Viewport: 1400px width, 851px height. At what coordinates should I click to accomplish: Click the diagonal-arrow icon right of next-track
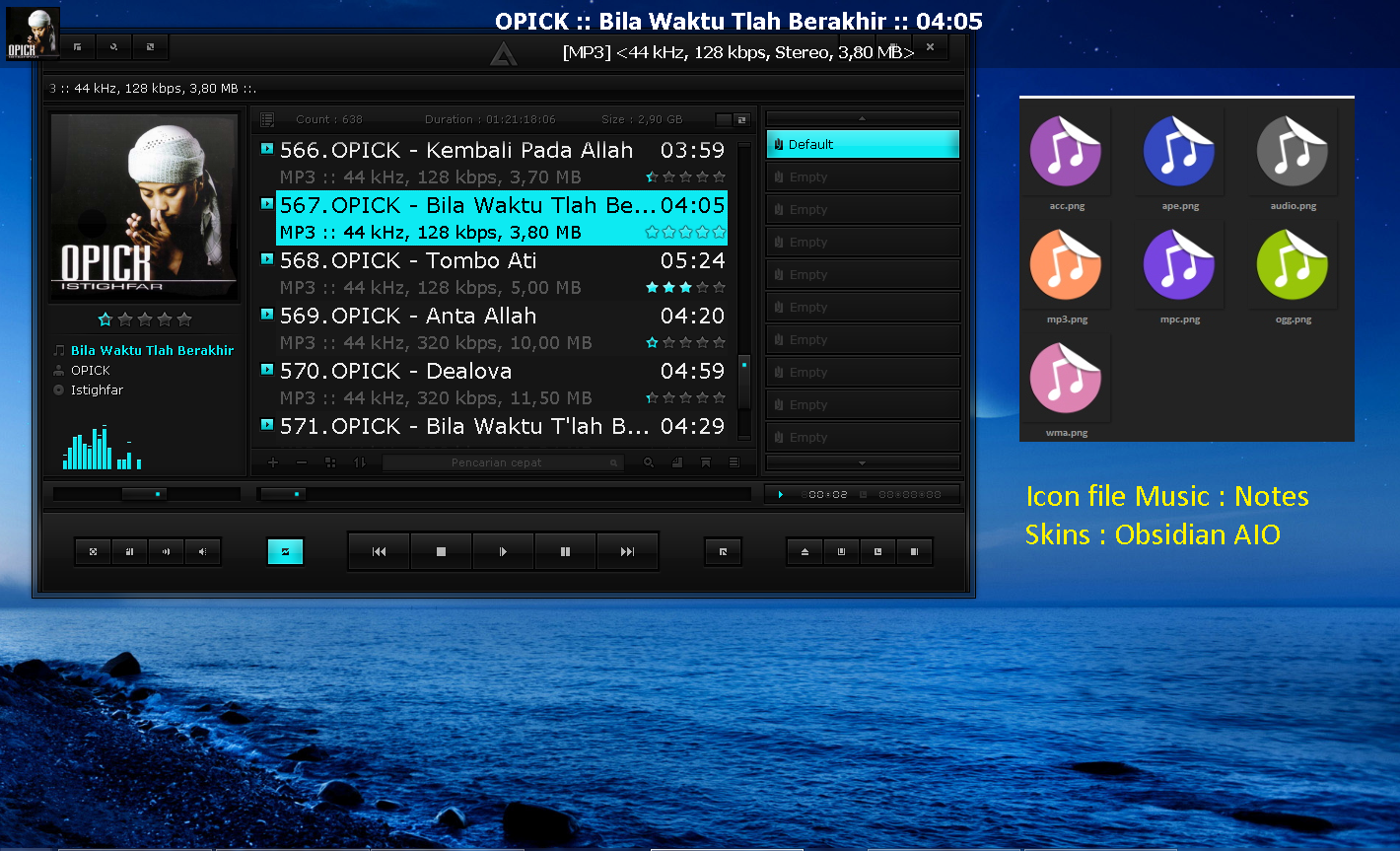[723, 551]
